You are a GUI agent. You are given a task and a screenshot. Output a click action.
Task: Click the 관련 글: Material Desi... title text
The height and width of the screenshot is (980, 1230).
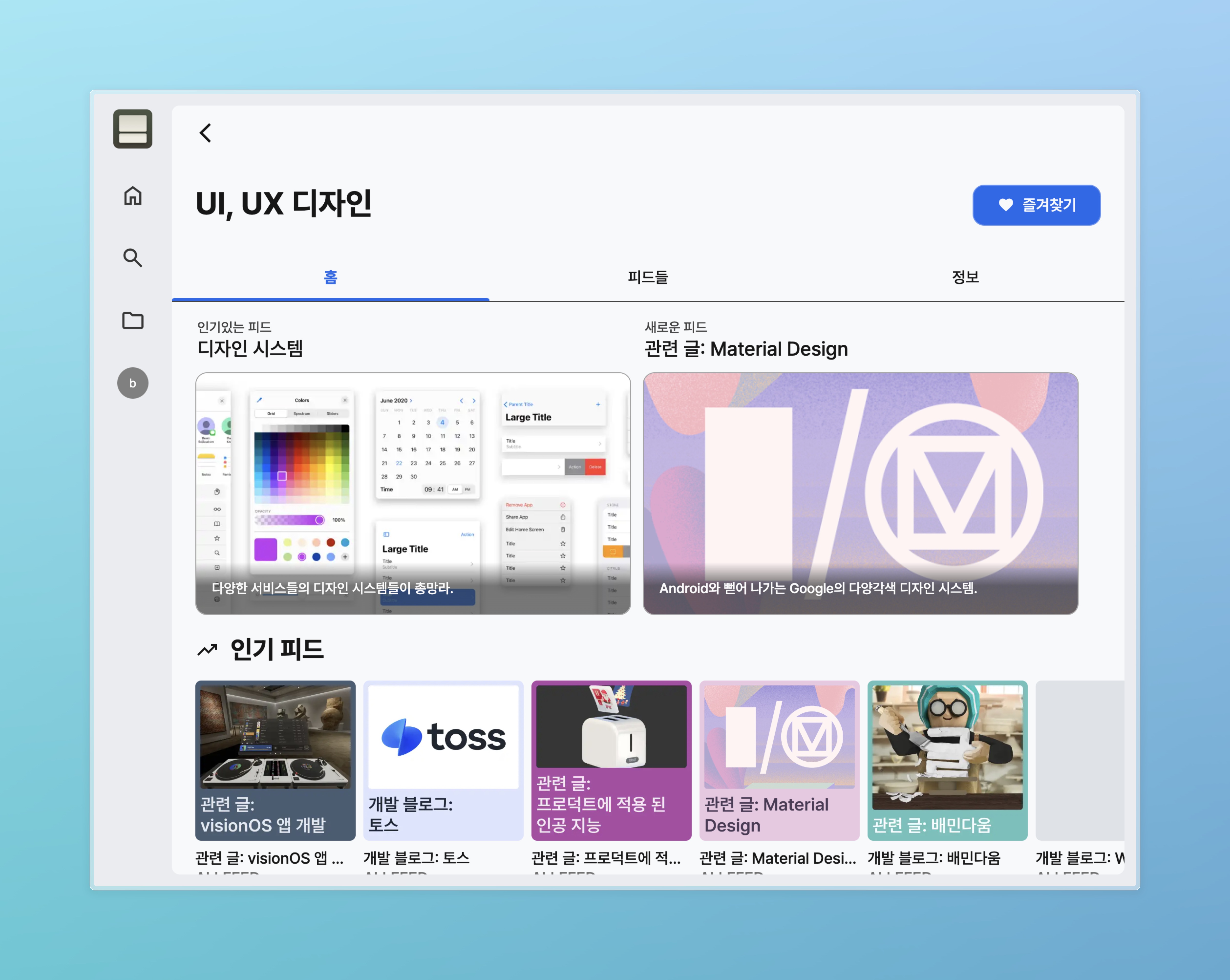[x=778, y=858]
